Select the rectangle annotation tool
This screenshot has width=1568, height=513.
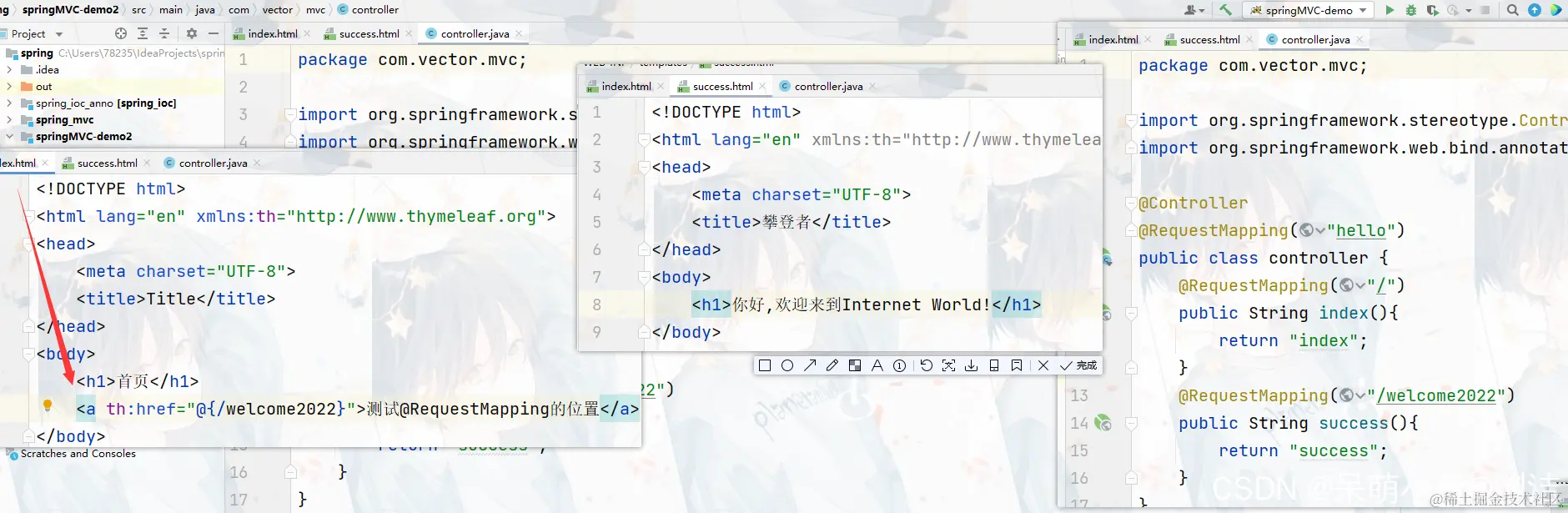coord(765,365)
